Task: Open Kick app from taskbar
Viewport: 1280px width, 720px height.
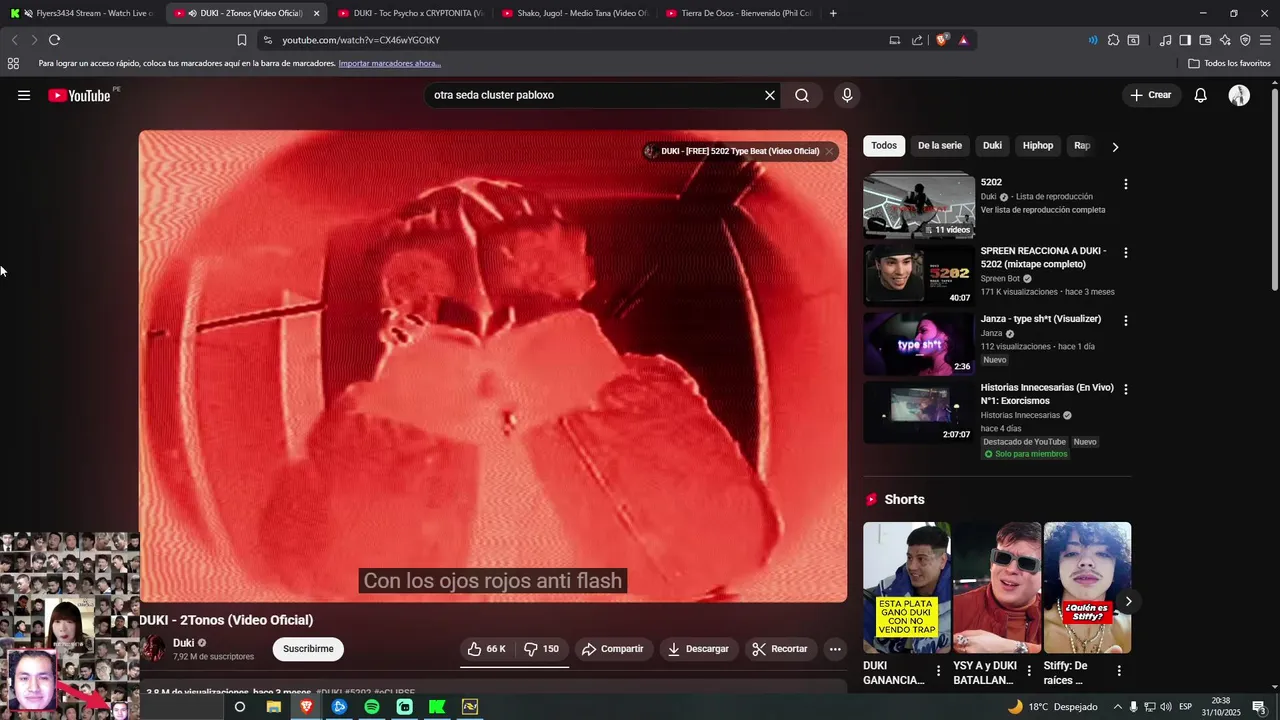Action: pos(437,707)
